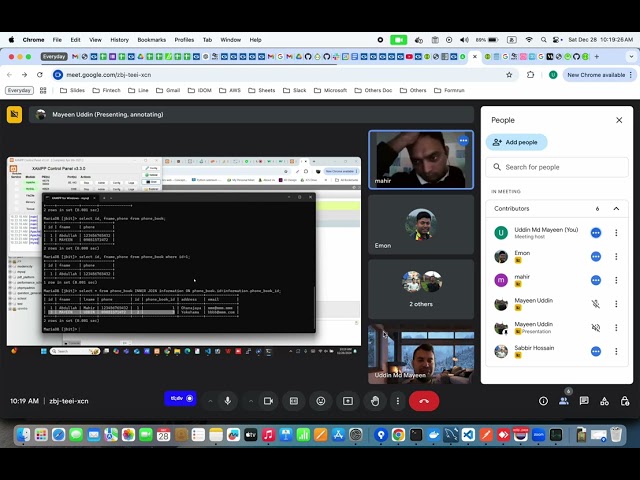The image size is (640, 480).
Task: Click the stop annotating yellow icon
Action: click(x=14, y=115)
